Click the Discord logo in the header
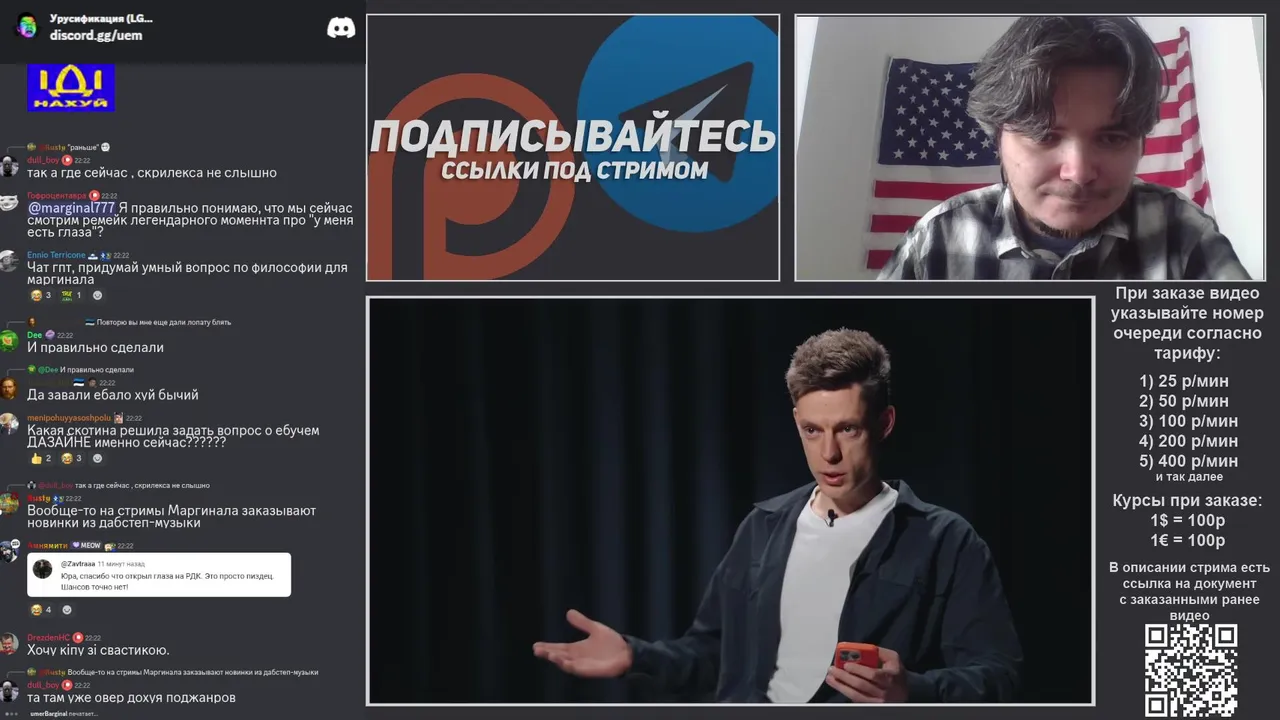Screen dimensions: 1280x720 click(341, 28)
